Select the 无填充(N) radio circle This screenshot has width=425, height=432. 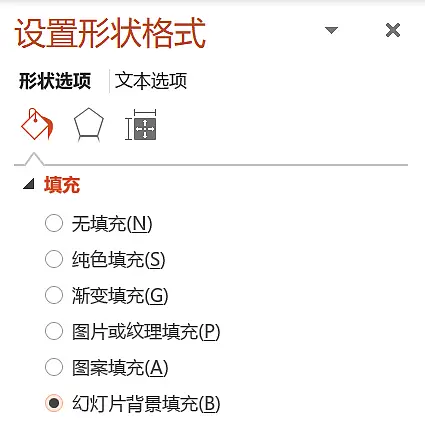(x=54, y=223)
